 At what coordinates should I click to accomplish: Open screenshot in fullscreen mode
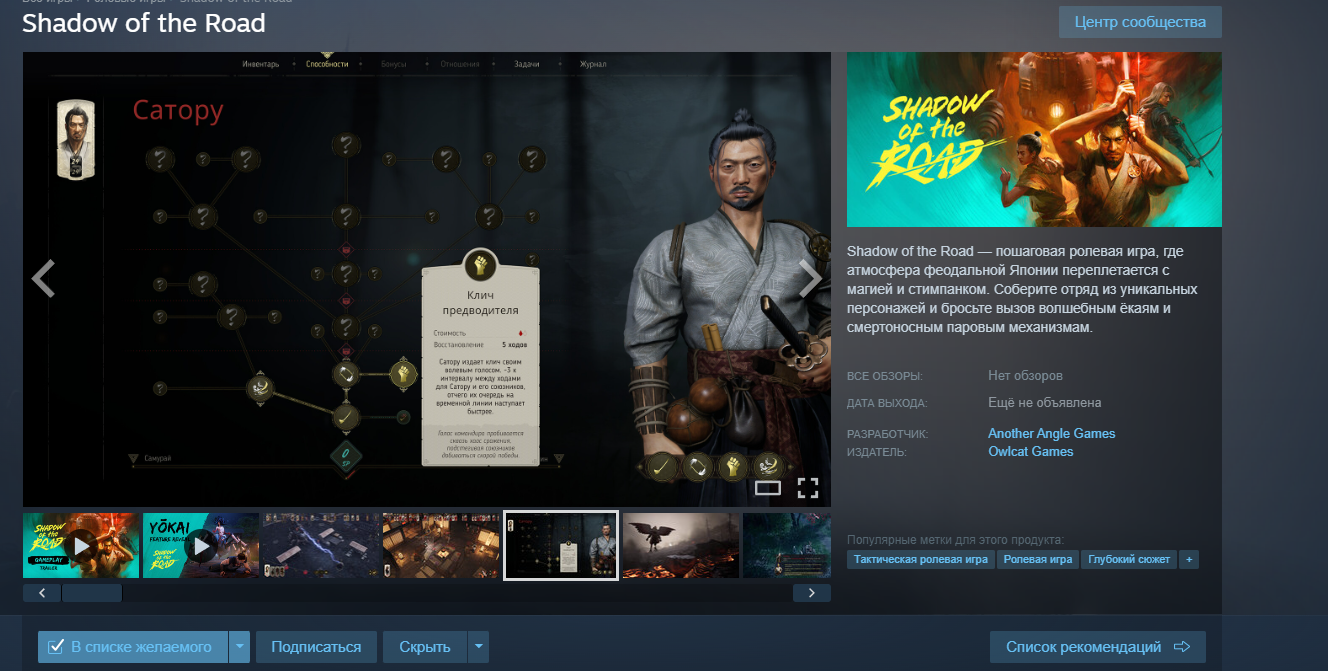(808, 488)
